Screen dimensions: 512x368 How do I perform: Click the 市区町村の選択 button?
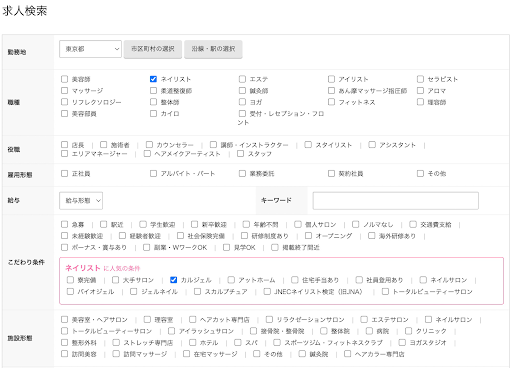click(153, 49)
